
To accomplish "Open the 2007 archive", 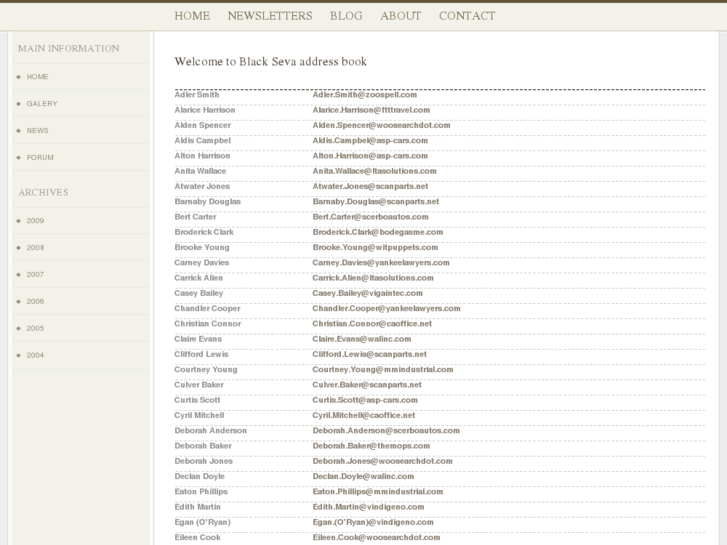I will [x=35, y=274].
